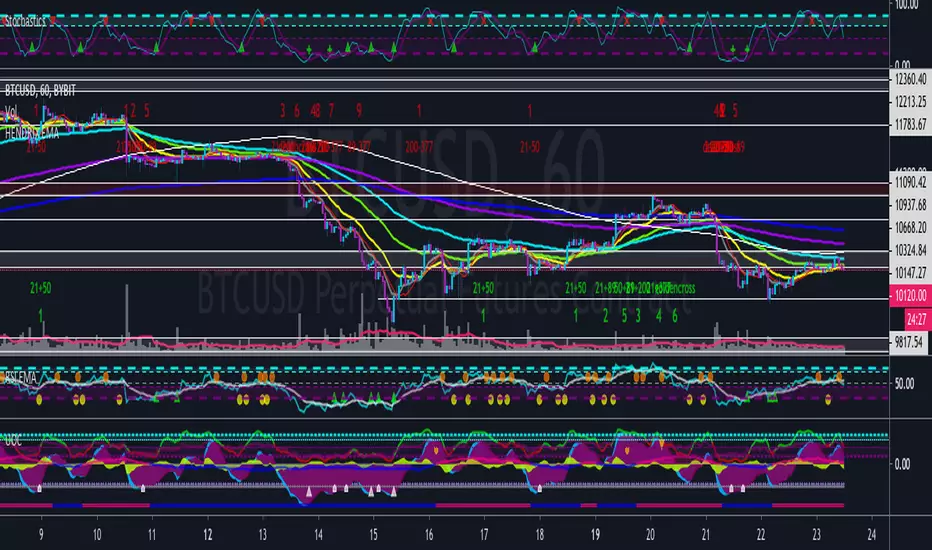This screenshot has height=550, width=932.
Task: Click date 12 on the time axis
Action: (207, 535)
